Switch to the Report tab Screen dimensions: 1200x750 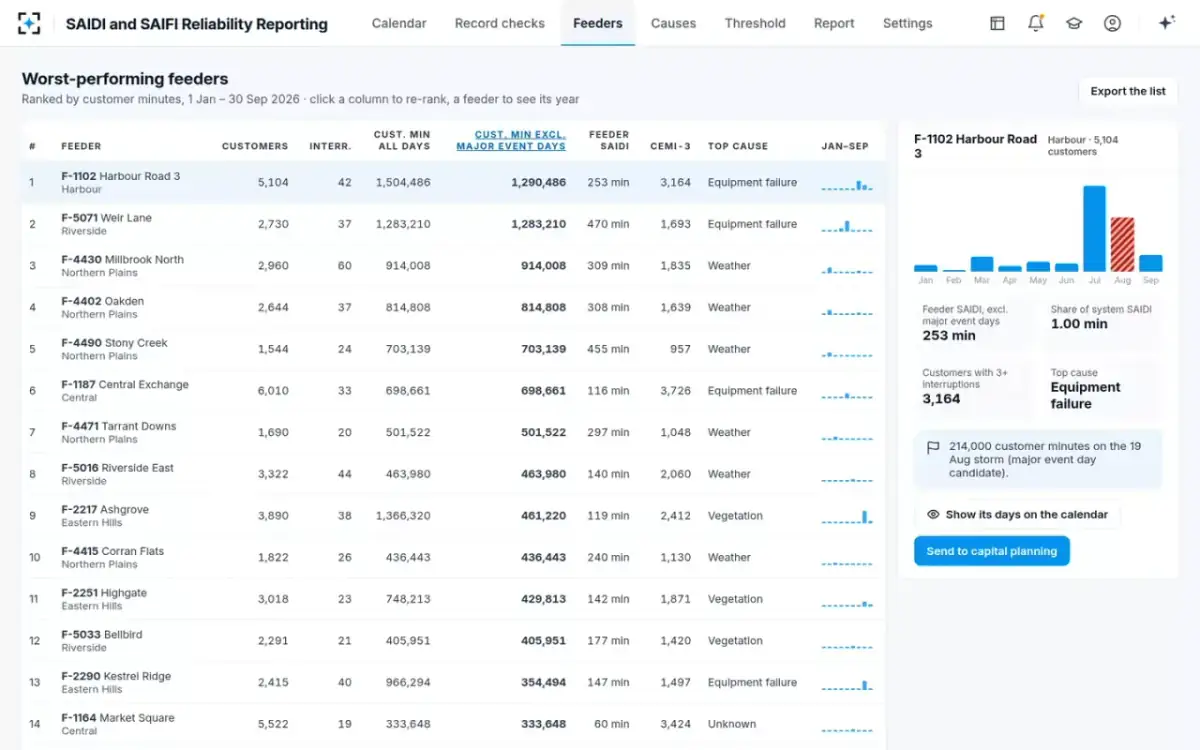click(834, 23)
